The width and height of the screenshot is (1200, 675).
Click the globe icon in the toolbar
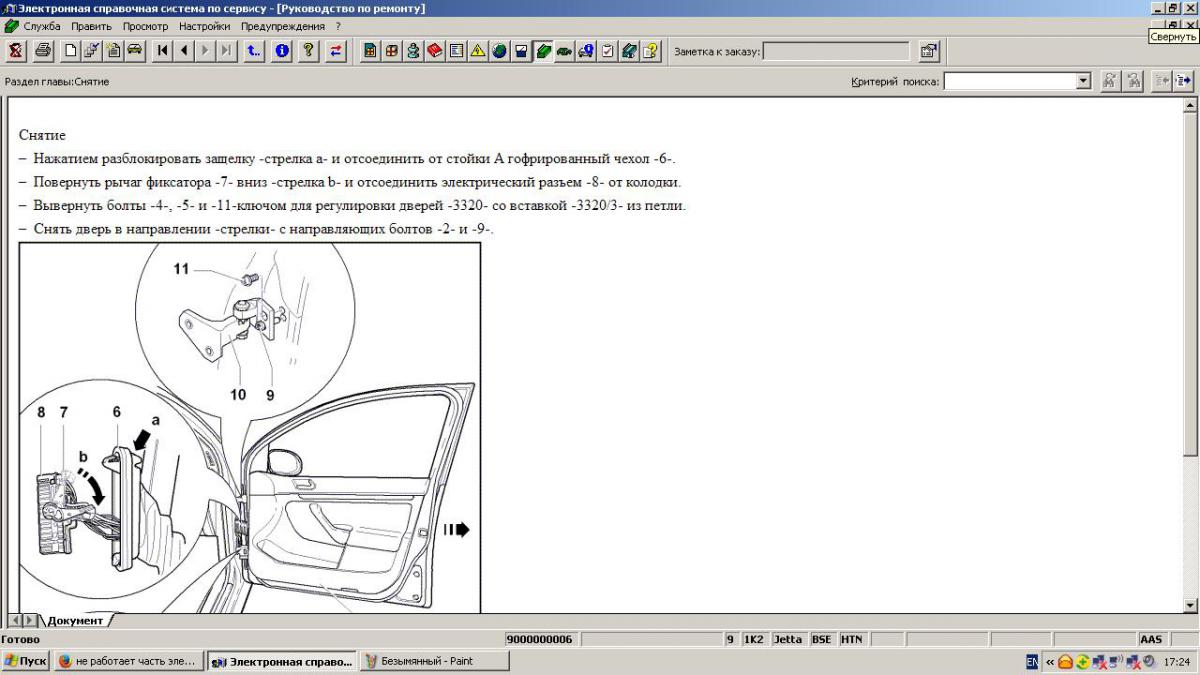click(500, 51)
